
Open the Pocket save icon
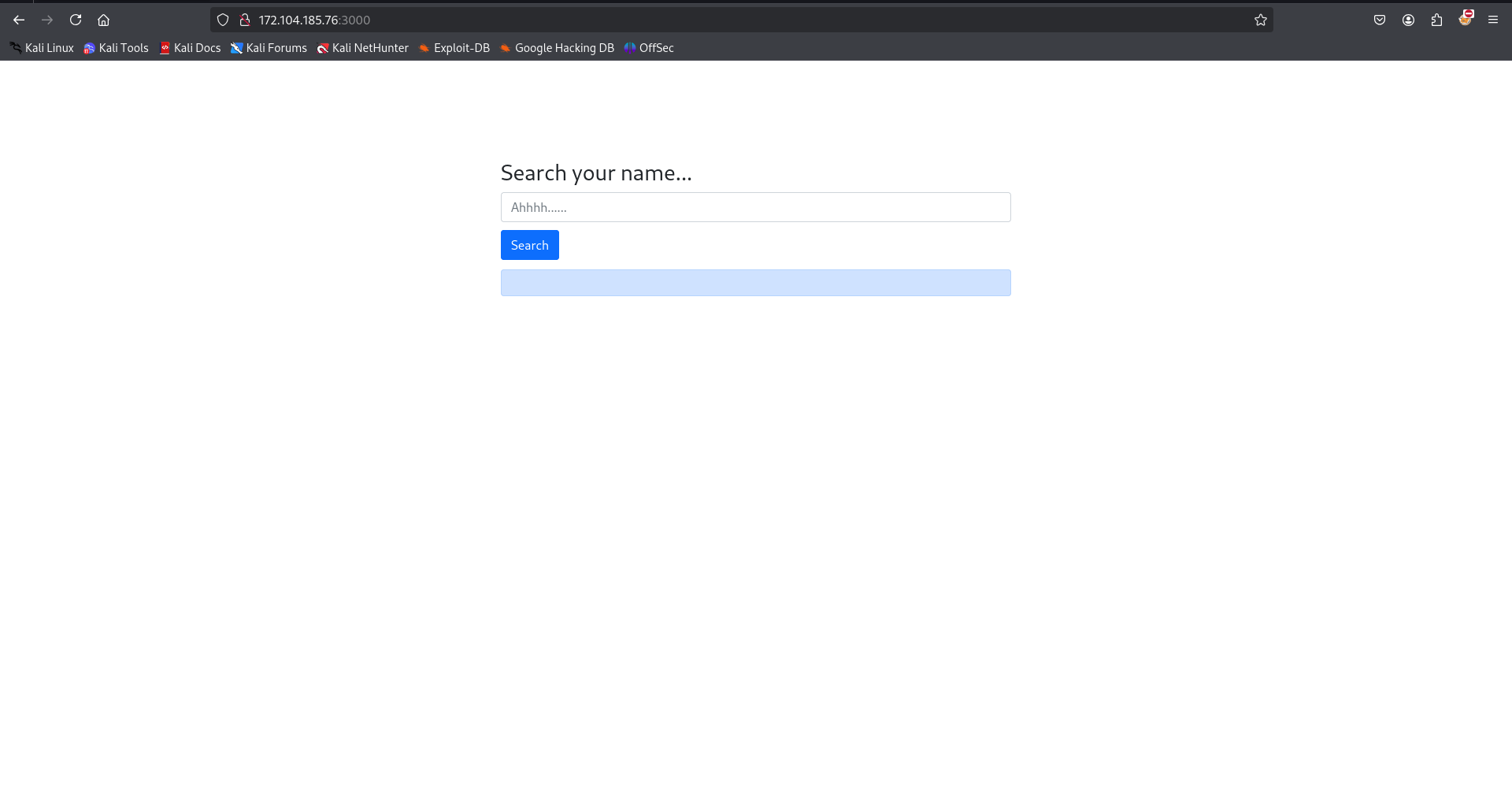[x=1379, y=20]
